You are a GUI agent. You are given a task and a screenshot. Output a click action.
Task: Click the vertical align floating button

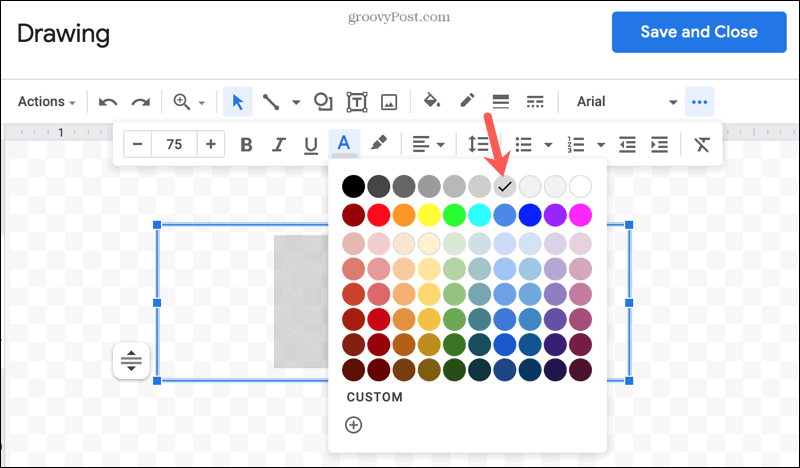pos(131,361)
